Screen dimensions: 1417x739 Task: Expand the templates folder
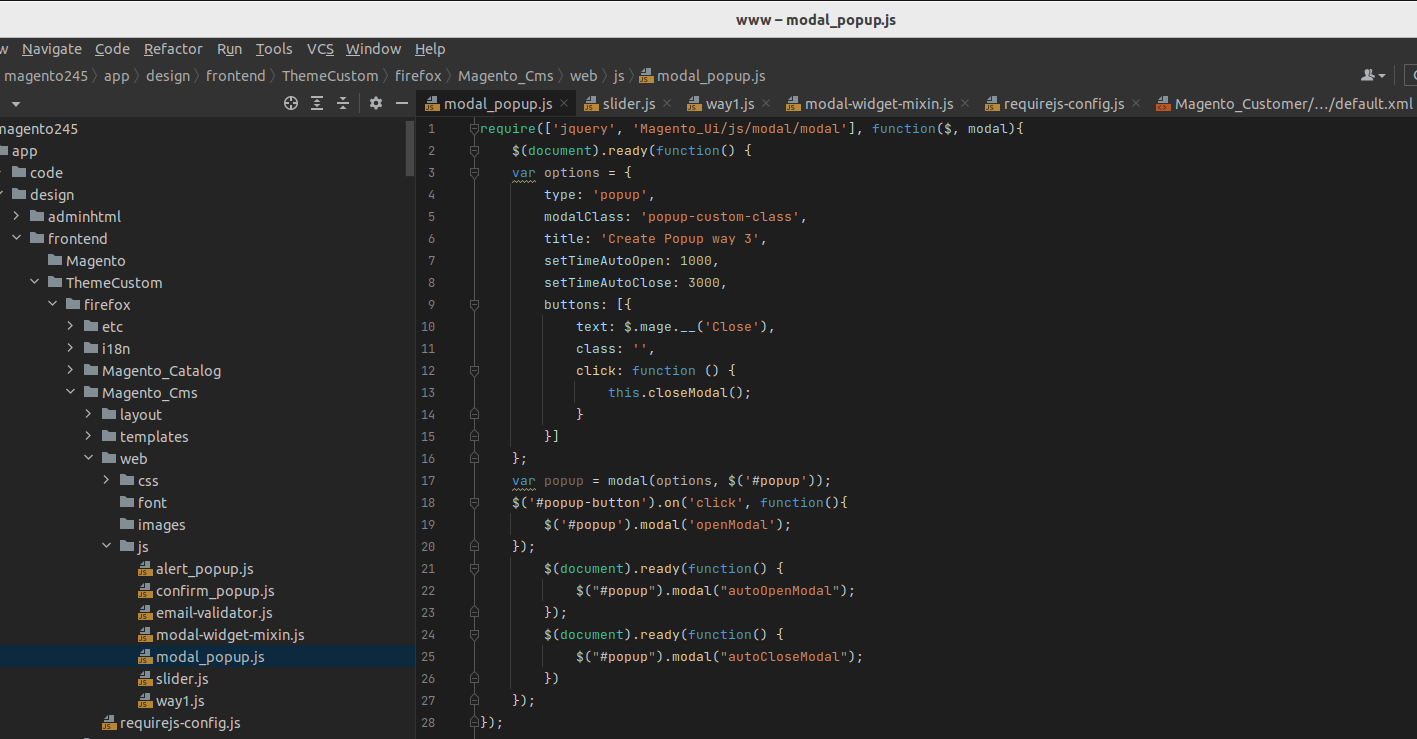pos(89,437)
